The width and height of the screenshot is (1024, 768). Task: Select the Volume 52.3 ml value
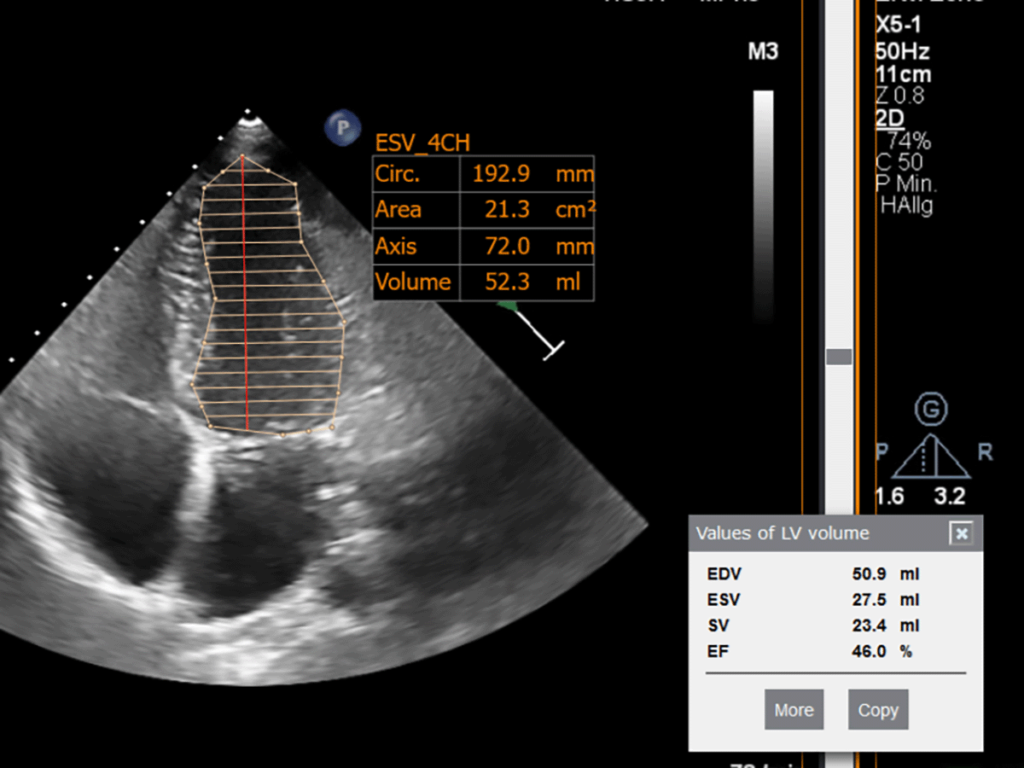click(x=507, y=282)
